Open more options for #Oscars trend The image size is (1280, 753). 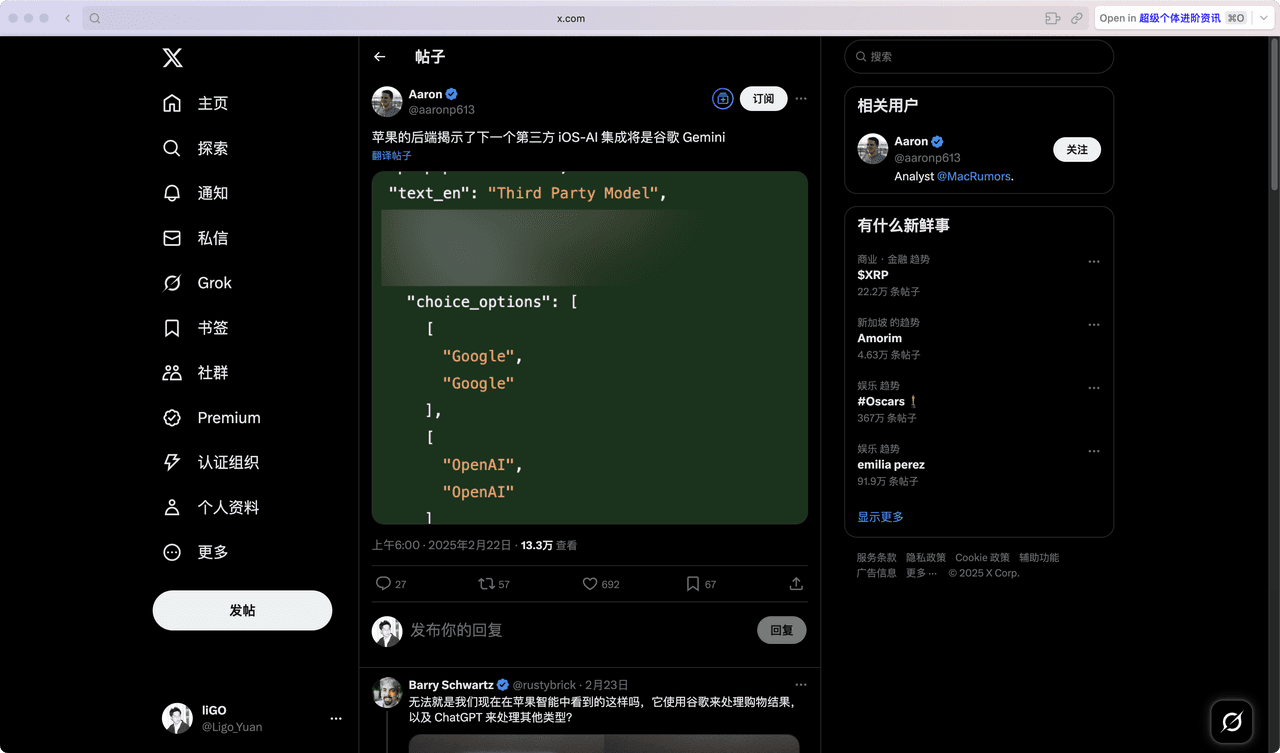pyautogui.click(x=1094, y=388)
